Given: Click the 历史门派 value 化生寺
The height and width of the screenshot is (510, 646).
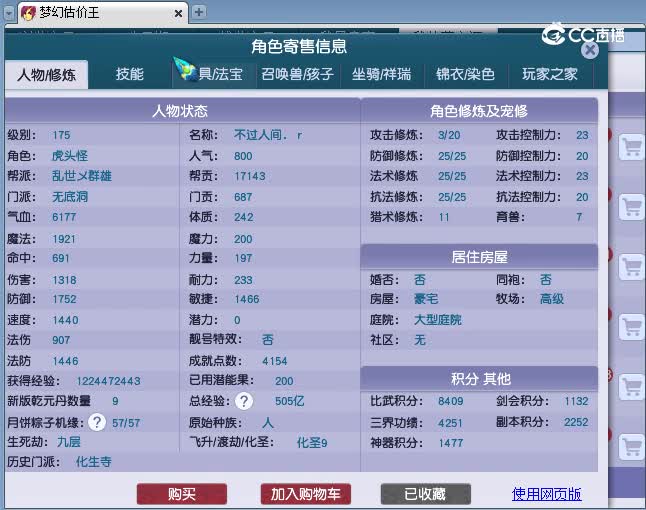Looking at the screenshot, I should click(94, 462).
